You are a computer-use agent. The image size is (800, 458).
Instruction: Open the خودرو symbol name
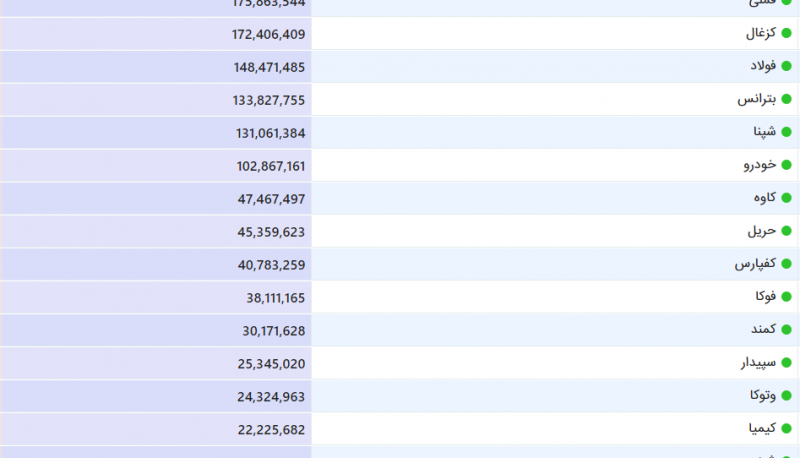coord(760,165)
